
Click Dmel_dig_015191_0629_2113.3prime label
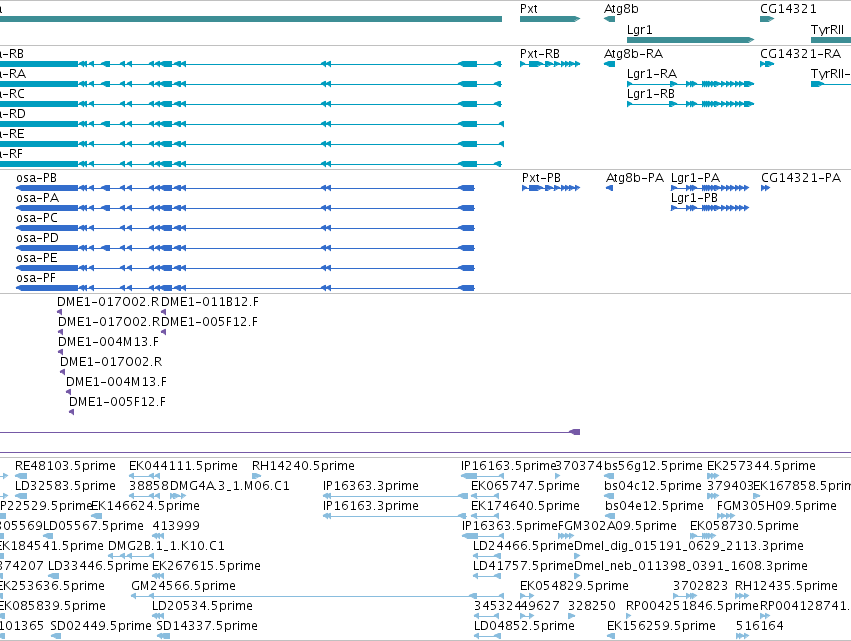(x=689, y=547)
